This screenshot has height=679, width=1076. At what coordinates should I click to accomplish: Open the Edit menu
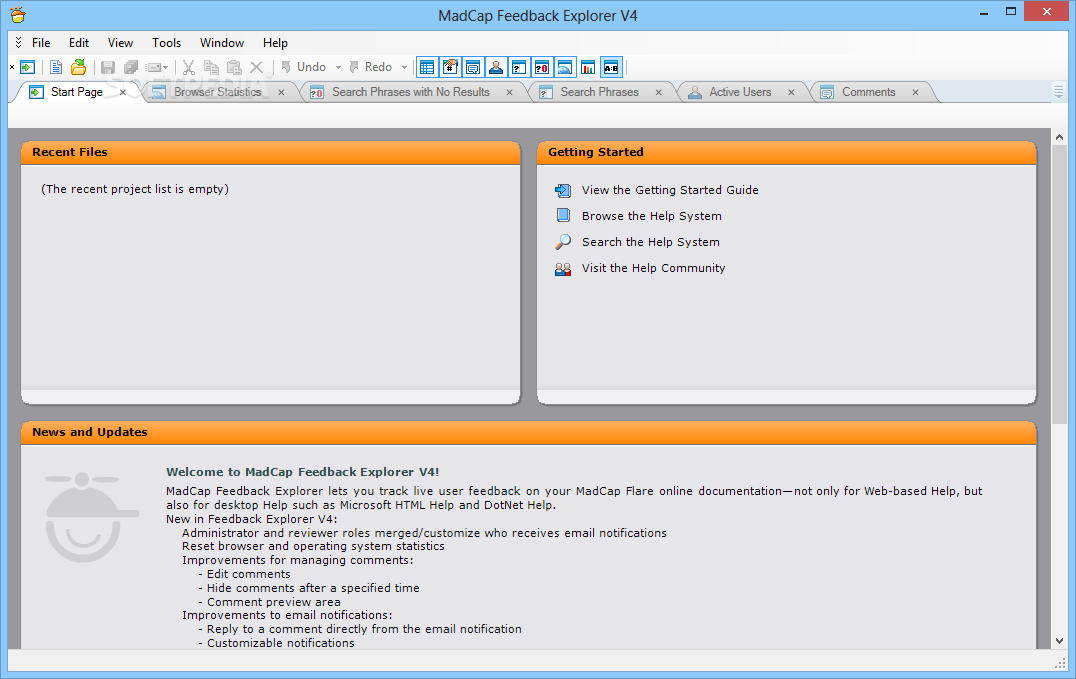79,43
